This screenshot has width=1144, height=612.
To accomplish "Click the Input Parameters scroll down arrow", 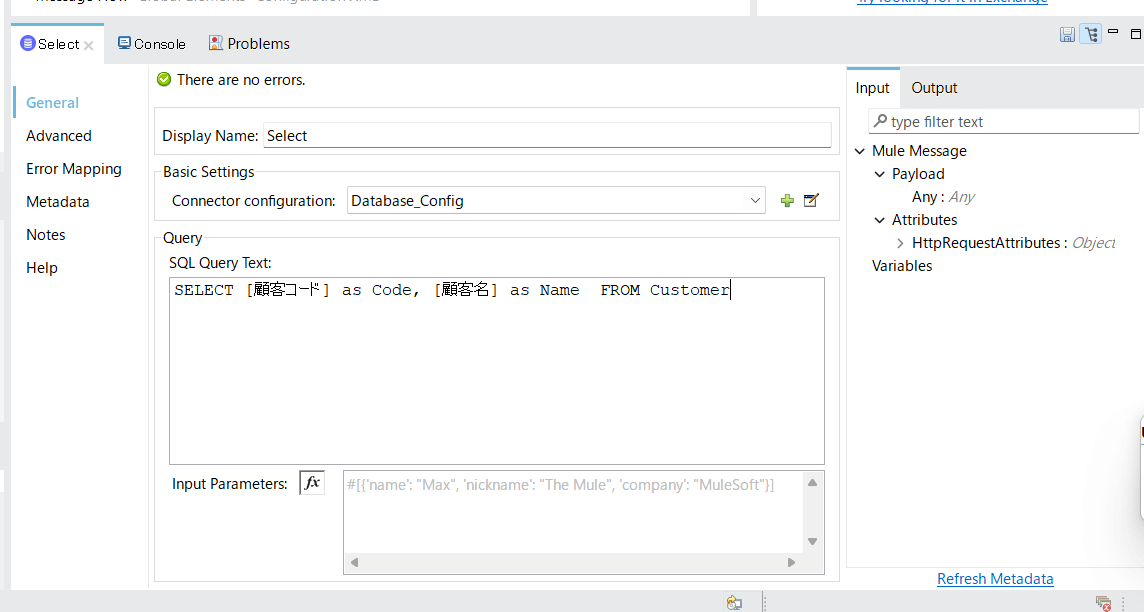I will pos(812,541).
